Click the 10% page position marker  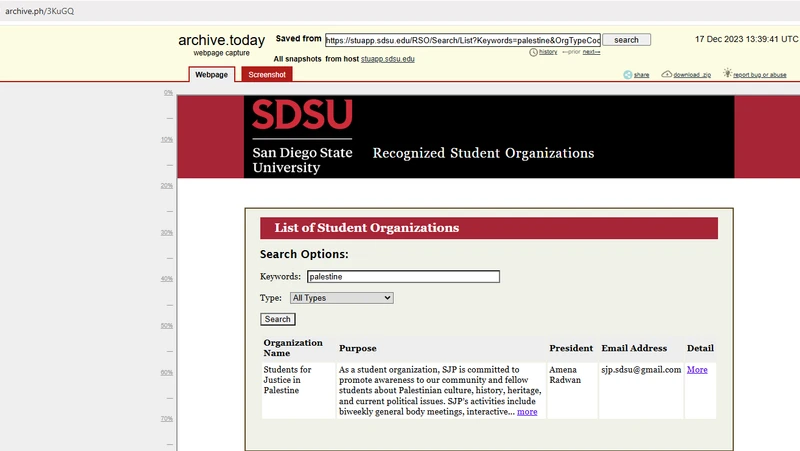tap(167, 140)
